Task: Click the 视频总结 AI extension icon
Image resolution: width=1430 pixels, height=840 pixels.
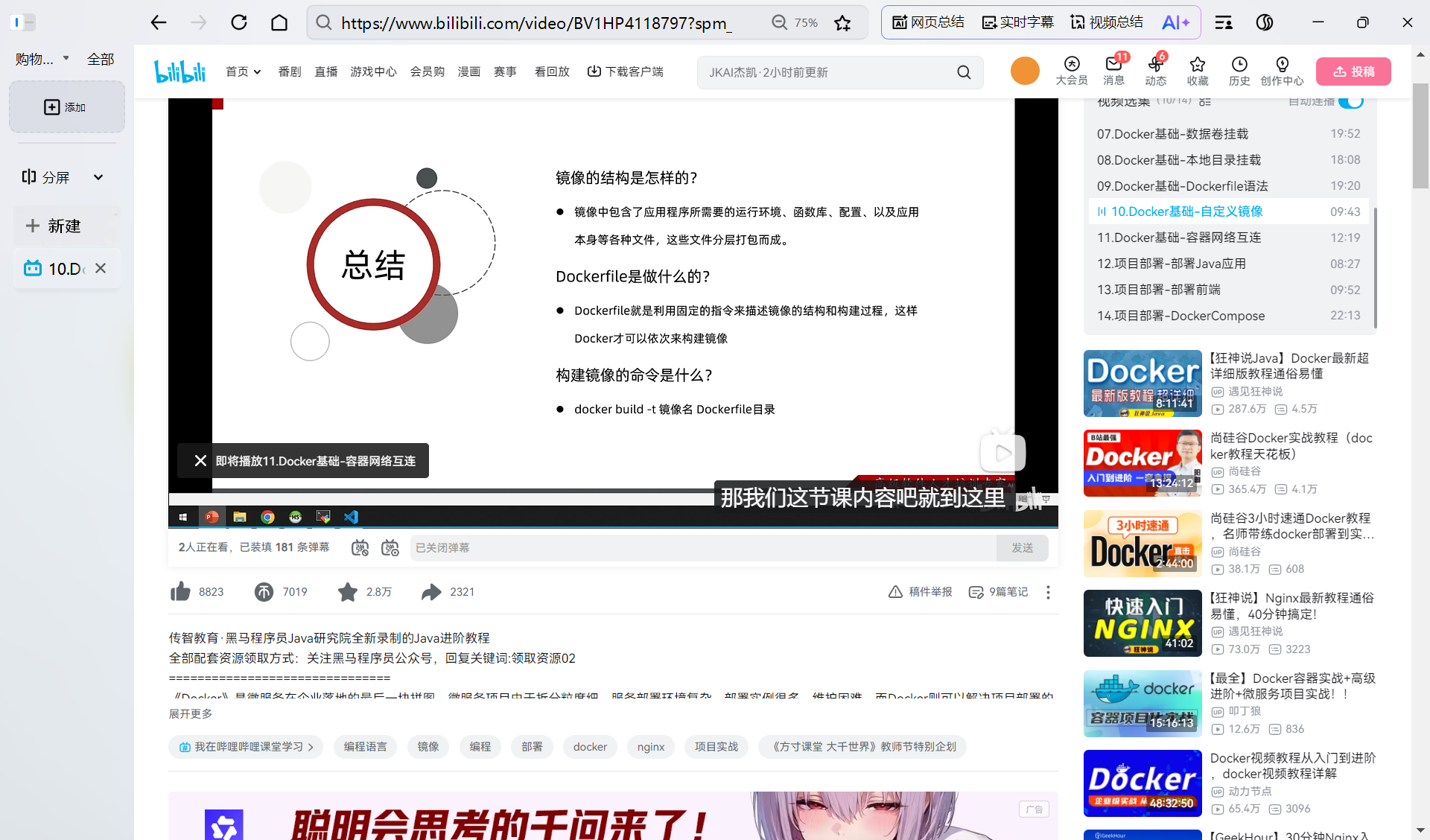Action: [1107, 22]
